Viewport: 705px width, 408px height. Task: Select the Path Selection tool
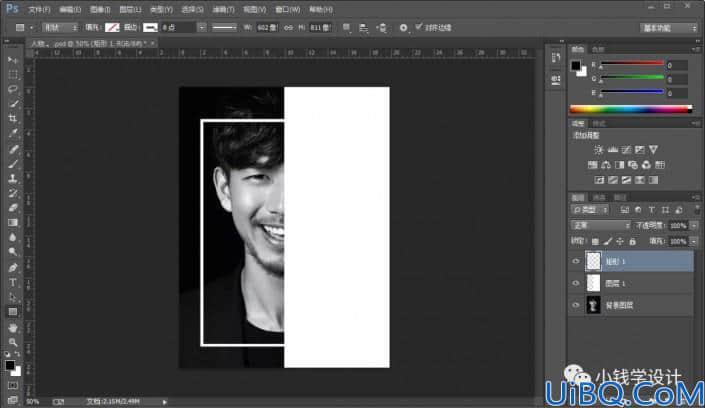[x=13, y=297]
